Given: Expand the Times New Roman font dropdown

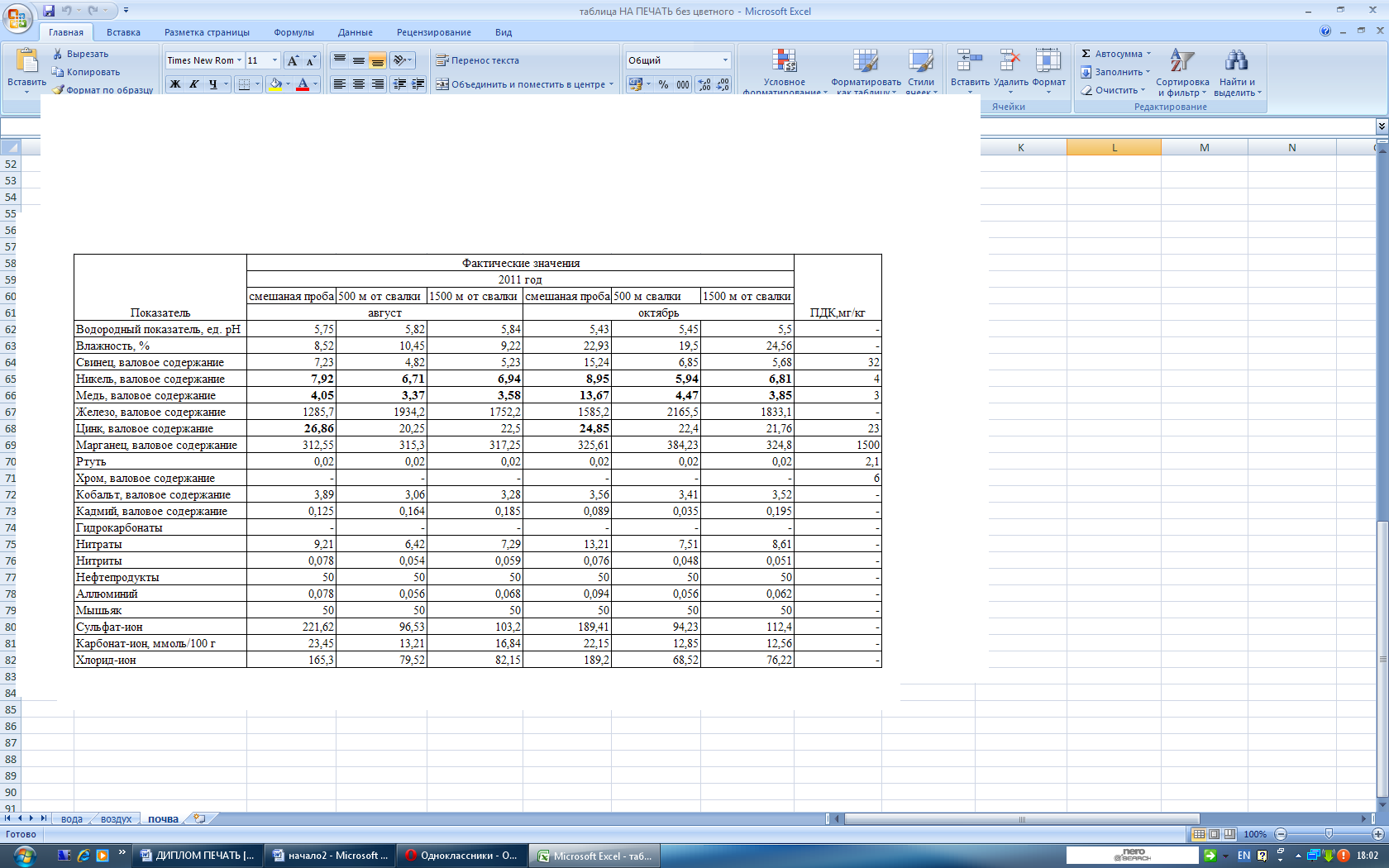Looking at the screenshot, I should pyautogui.click(x=240, y=60).
